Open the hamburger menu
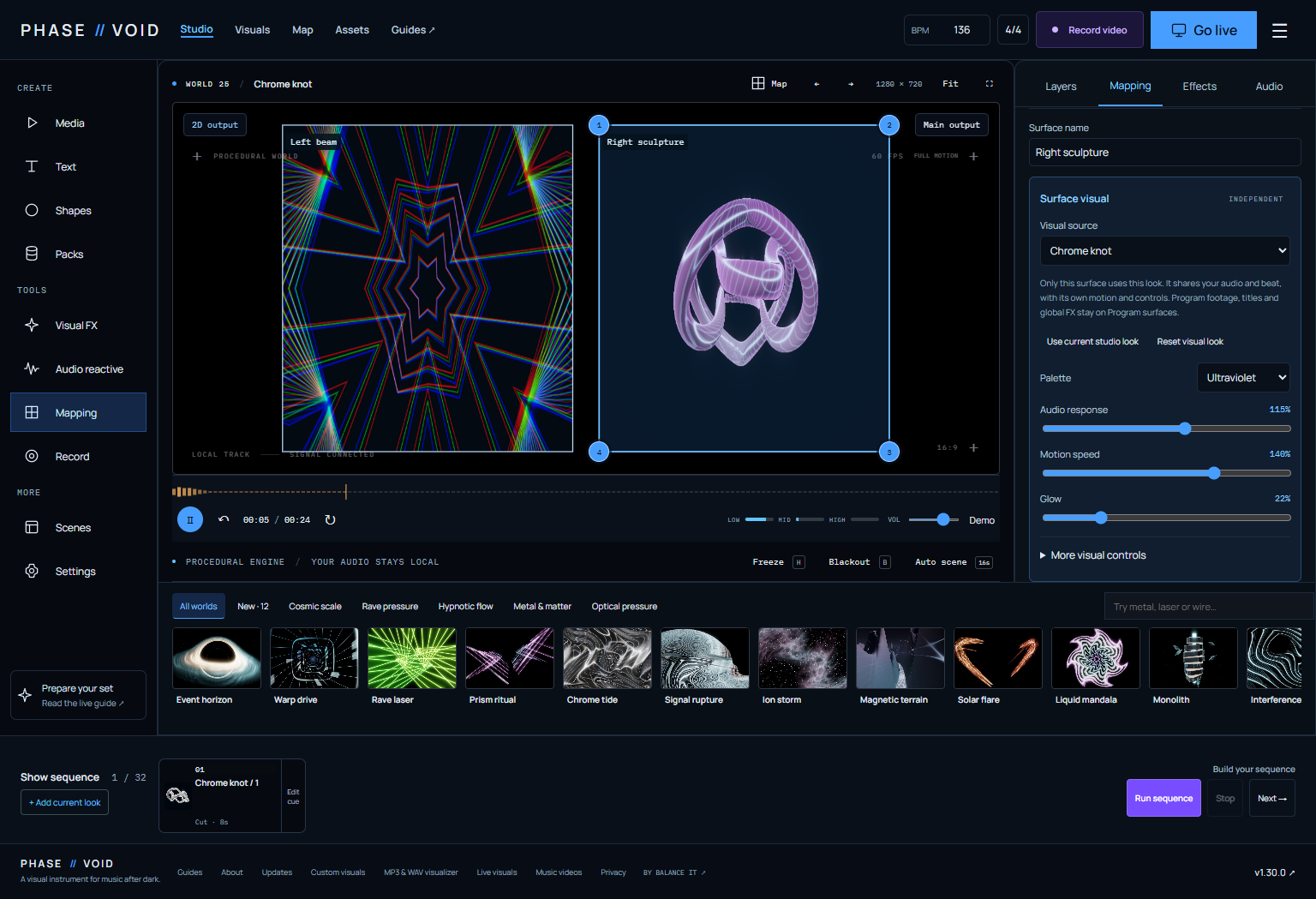This screenshot has width=1316, height=899. [1279, 30]
